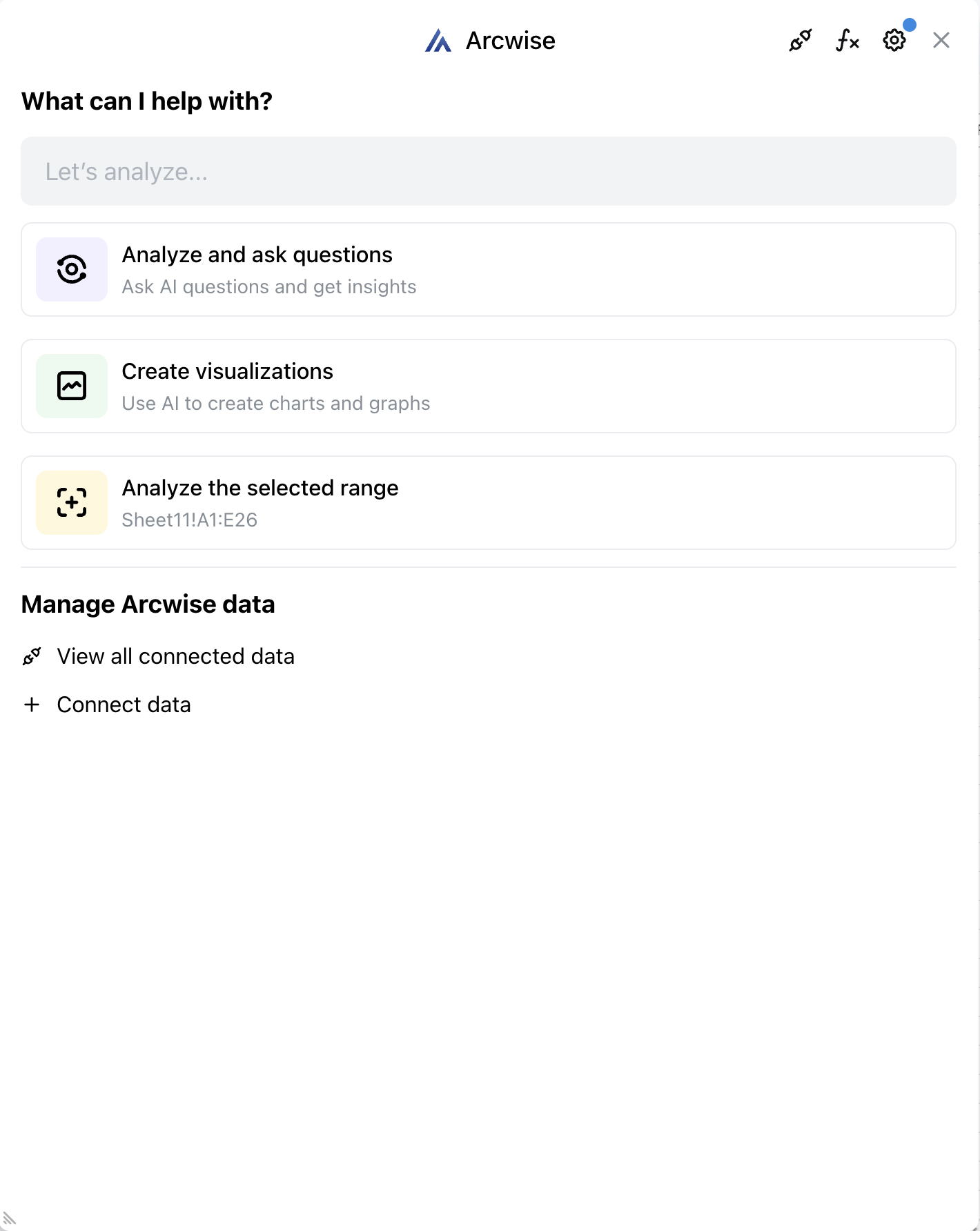This screenshot has width=980, height=1231.
Task: Click the plug icon beside View all connected data
Action: click(32, 656)
